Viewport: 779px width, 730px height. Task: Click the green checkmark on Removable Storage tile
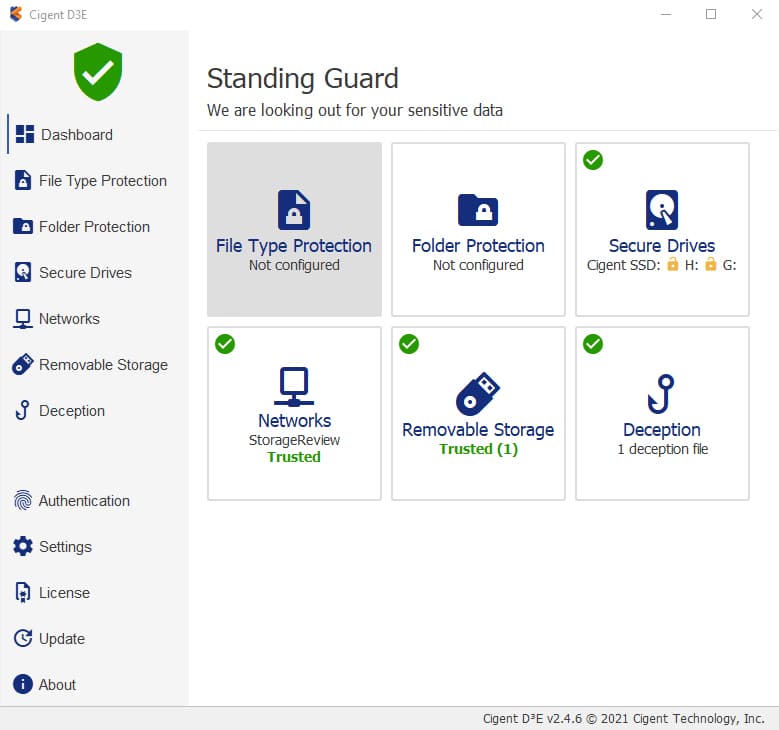point(409,344)
